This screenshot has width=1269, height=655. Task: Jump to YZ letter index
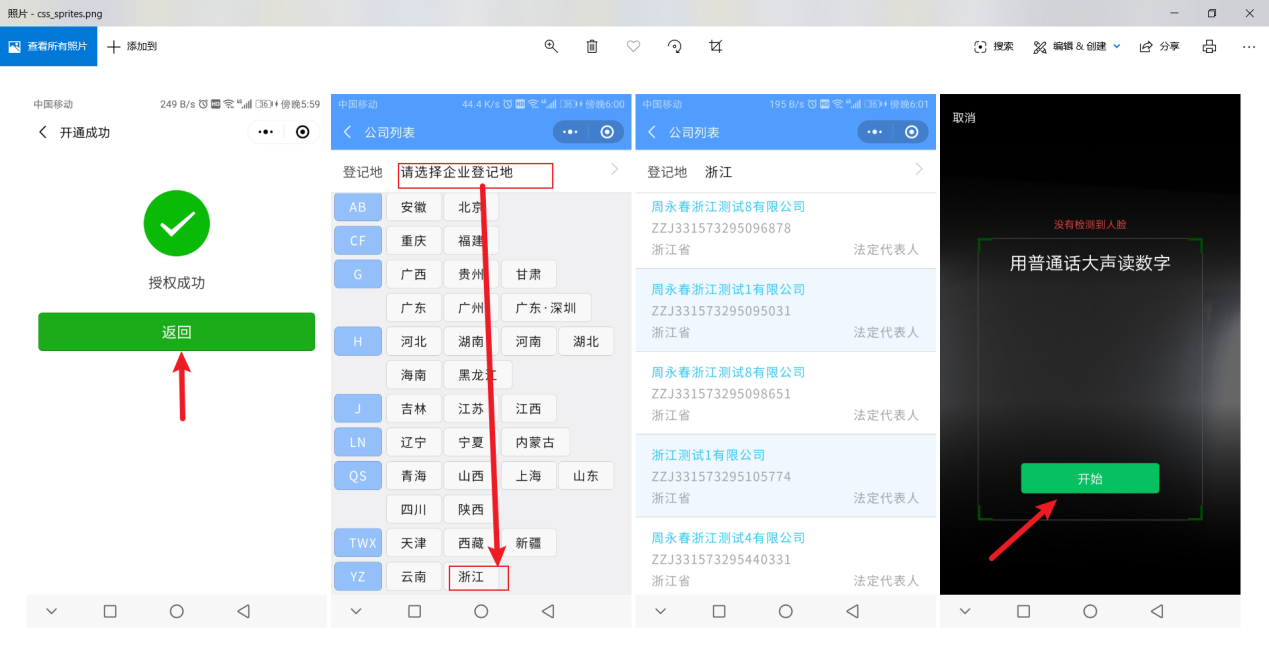pos(358,577)
